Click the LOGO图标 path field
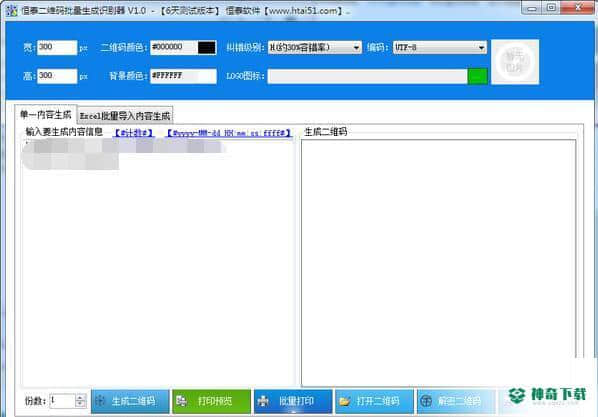This screenshot has width=598, height=417. [368, 76]
